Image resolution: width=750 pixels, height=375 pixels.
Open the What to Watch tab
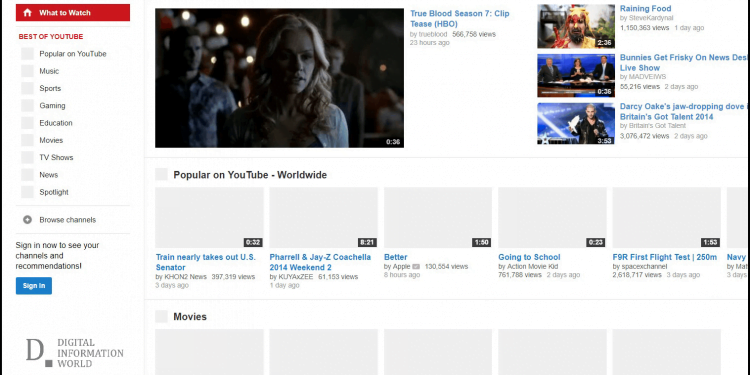pyautogui.click(x=73, y=12)
